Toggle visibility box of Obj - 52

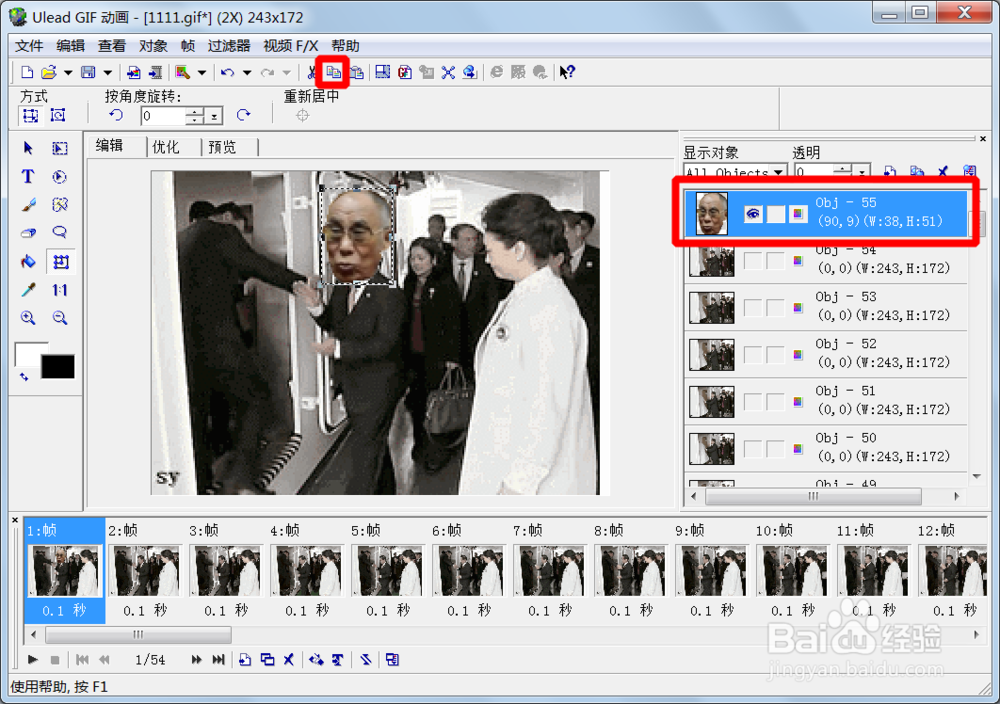[753, 355]
